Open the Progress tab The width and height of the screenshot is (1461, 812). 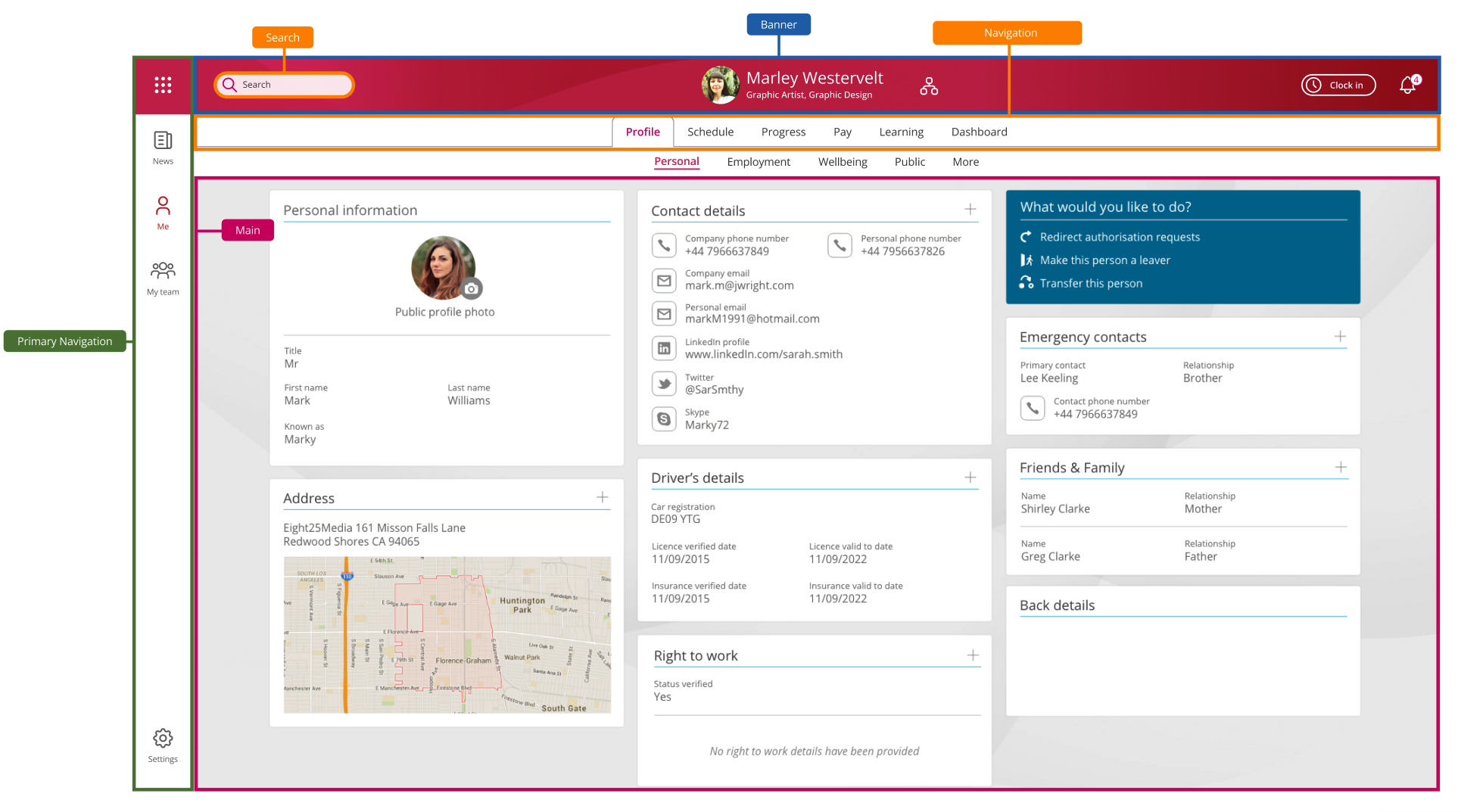(783, 132)
